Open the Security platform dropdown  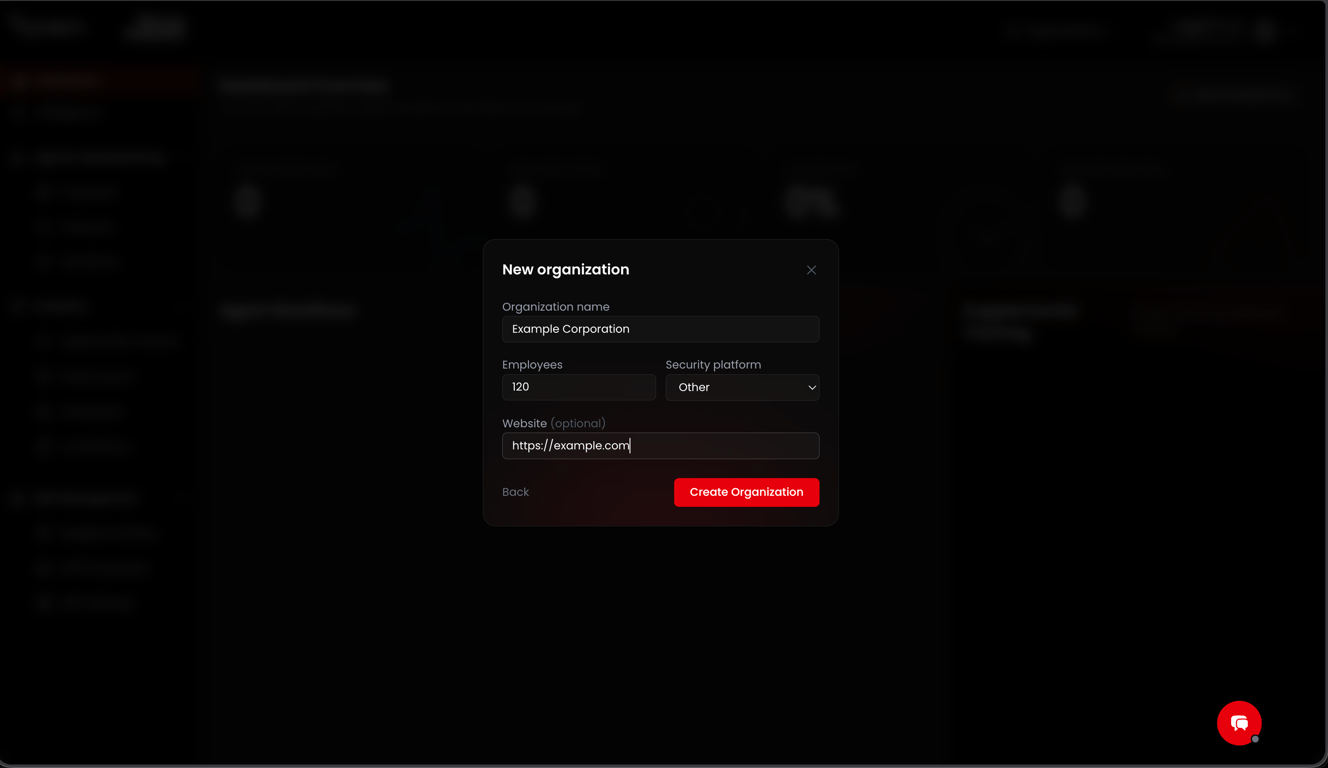[x=742, y=387]
